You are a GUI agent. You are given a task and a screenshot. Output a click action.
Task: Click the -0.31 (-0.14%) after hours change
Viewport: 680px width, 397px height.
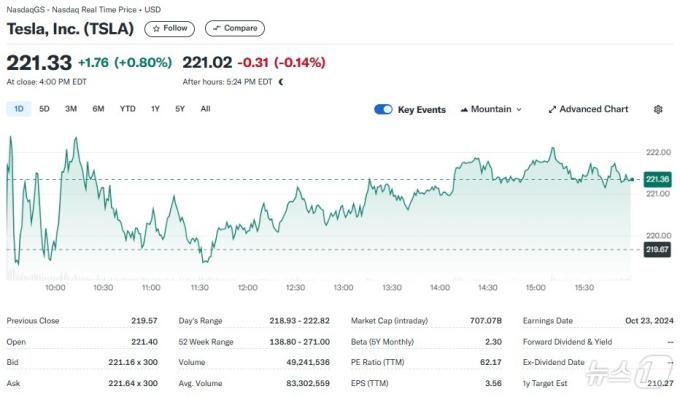[x=281, y=62]
